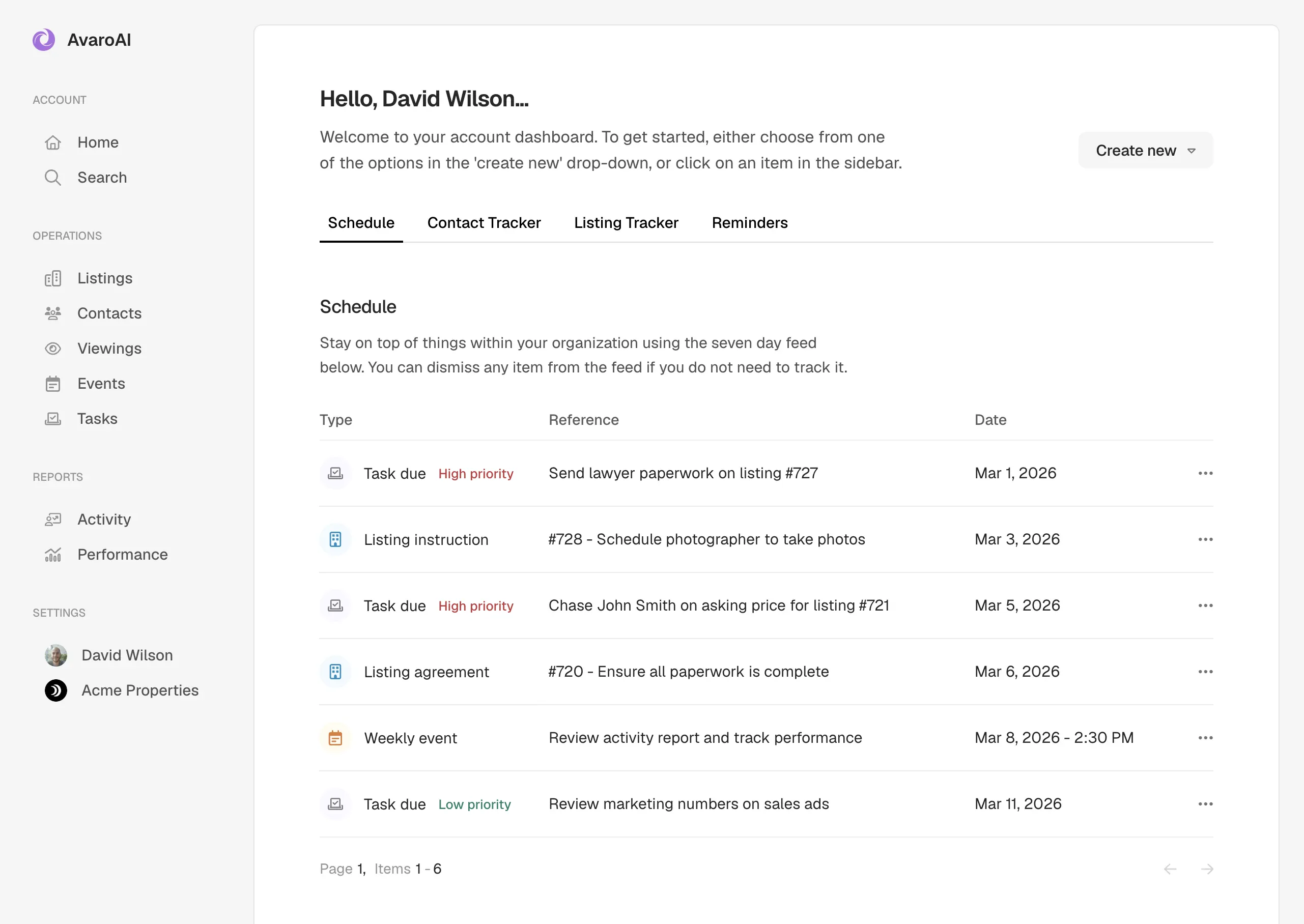The height and width of the screenshot is (924, 1304).
Task: Open options menu for the Weekly event row
Action: pos(1205,737)
